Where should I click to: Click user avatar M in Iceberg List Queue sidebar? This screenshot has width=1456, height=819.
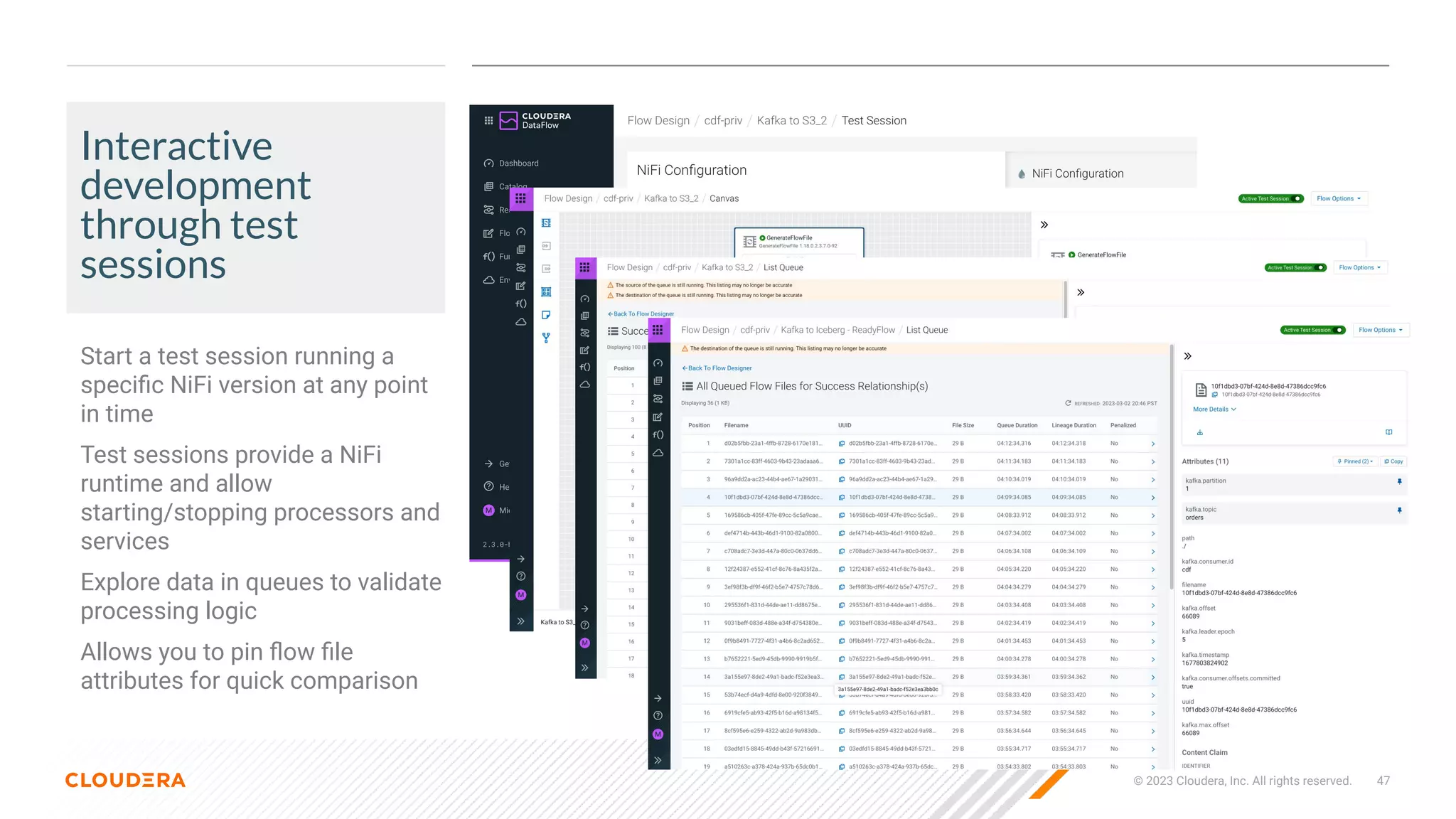coord(658,734)
